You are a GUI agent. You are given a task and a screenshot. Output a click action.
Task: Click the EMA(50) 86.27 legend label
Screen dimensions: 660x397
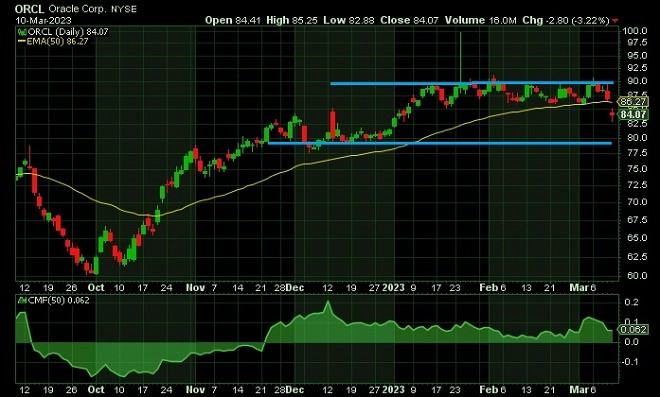click(x=57, y=41)
